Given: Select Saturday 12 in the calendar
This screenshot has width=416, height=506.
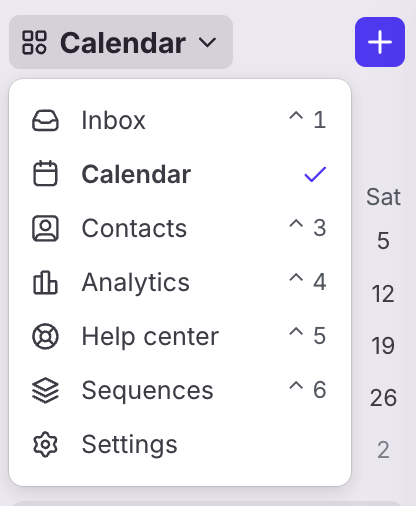Looking at the screenshot, I should (x=383, y=294).
